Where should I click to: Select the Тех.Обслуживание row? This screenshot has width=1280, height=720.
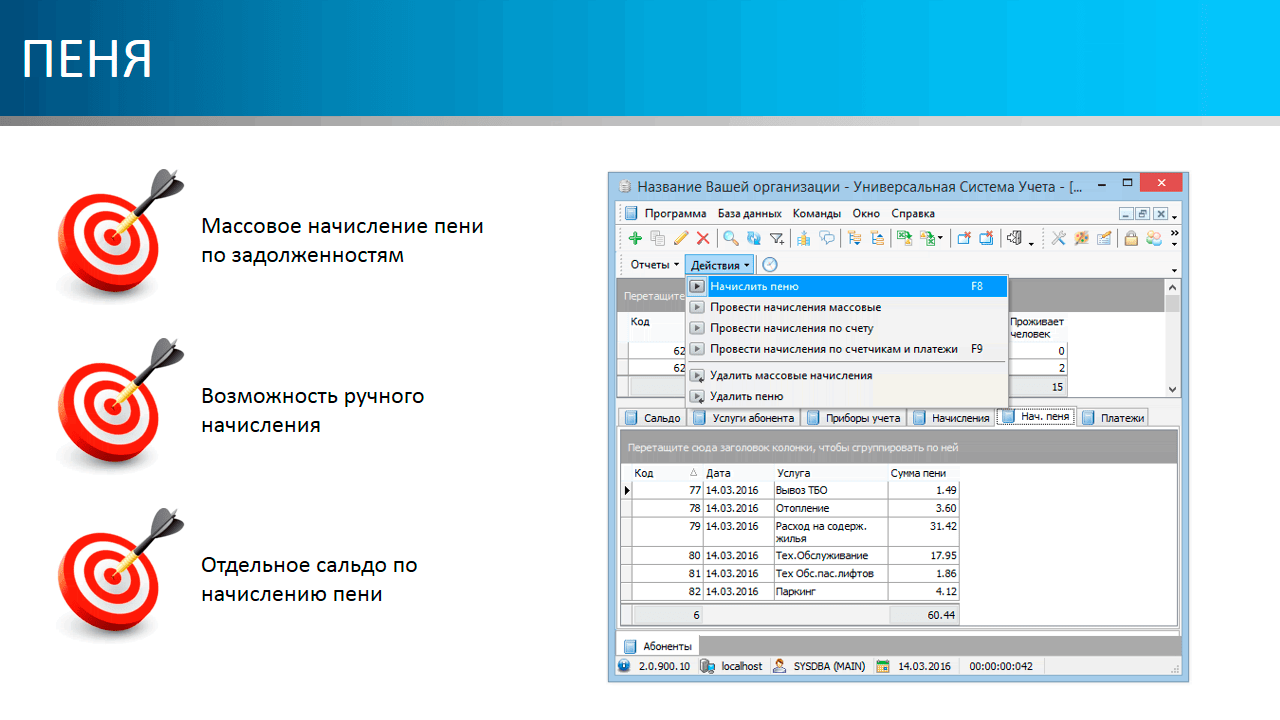790,555
